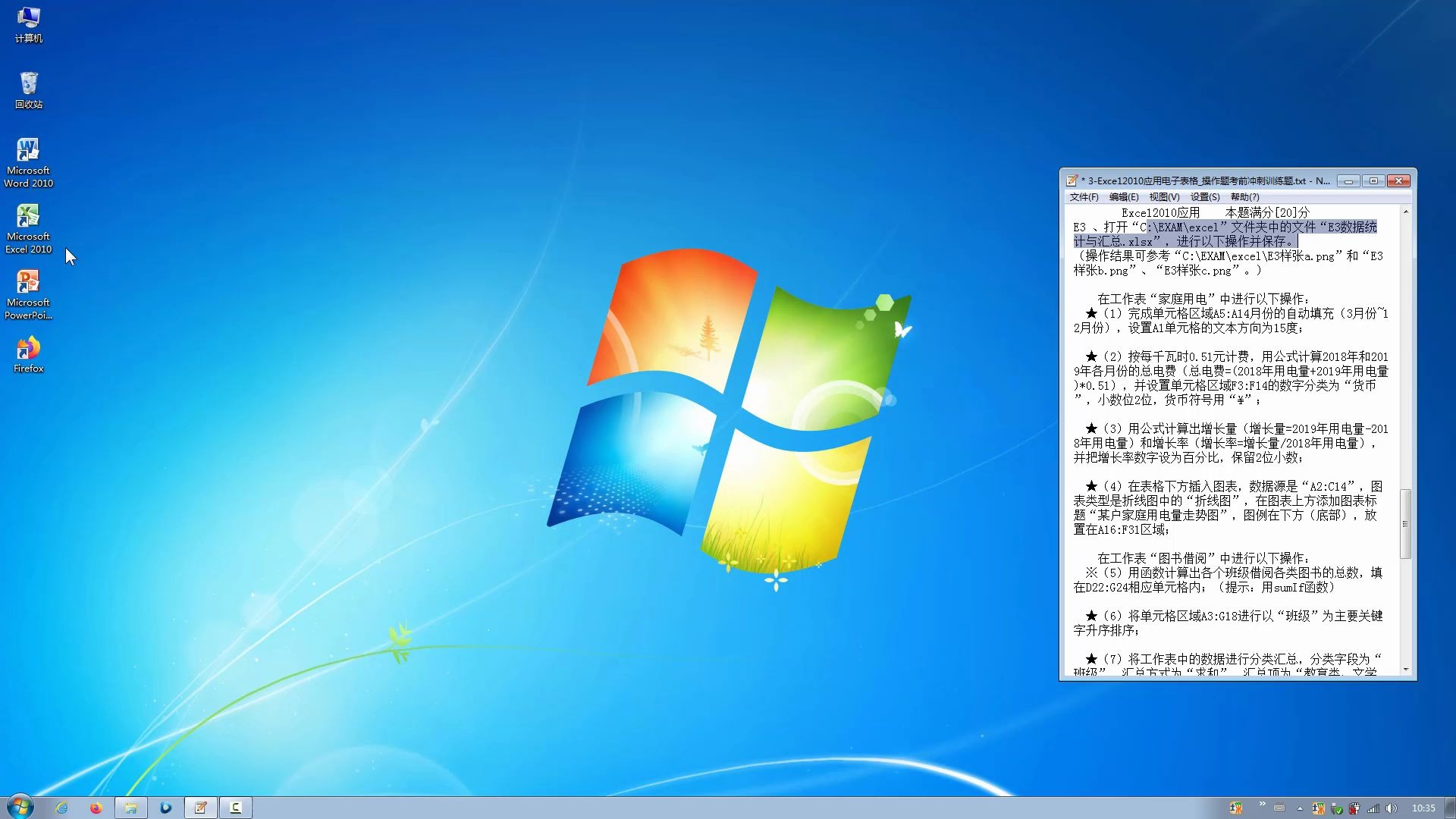The height and width of the screenshot is (819, 1456).
Task: Open the clock to view the calendar
Action: [1424, 808]
